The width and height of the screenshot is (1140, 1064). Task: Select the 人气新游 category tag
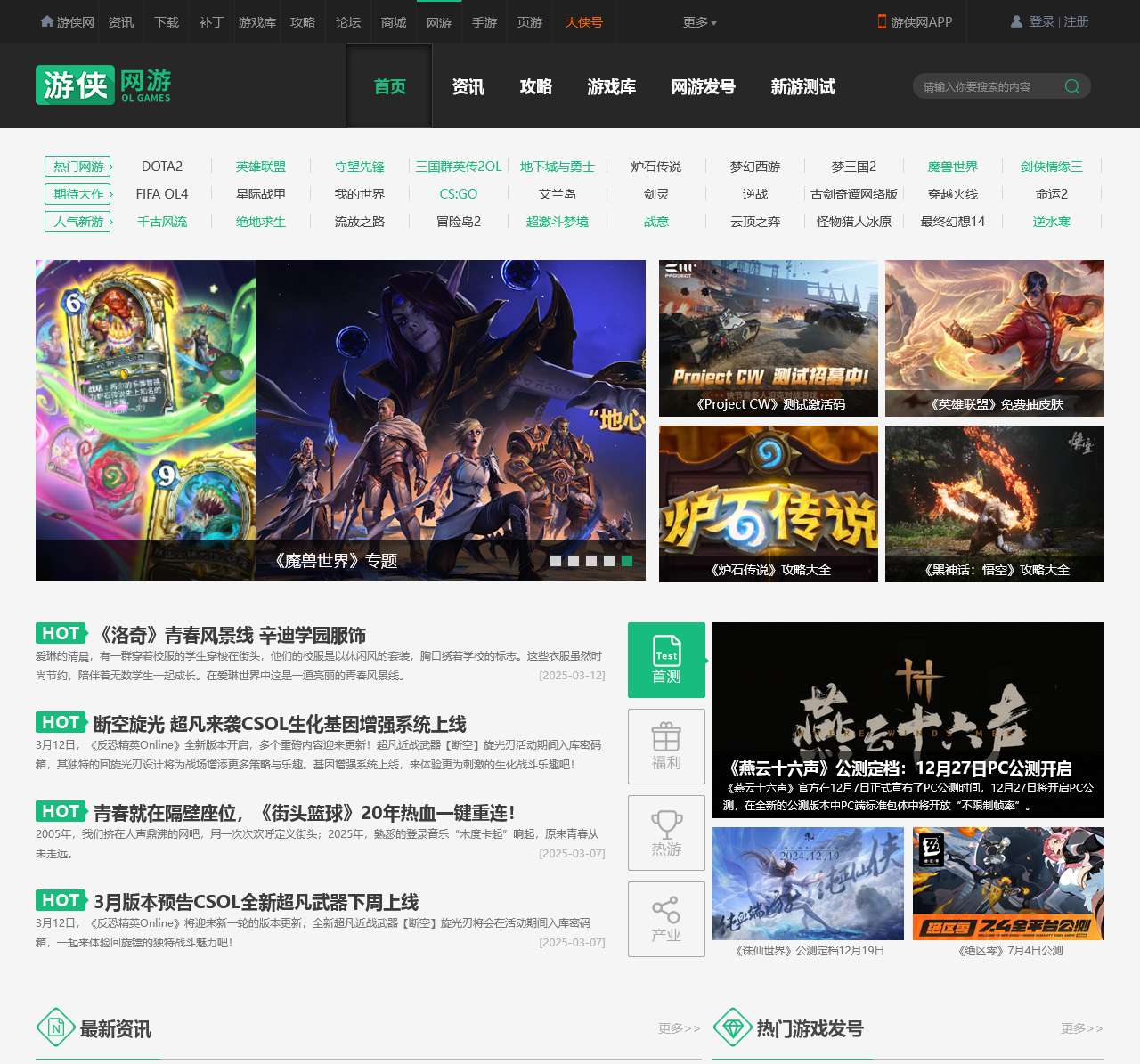click(78, 222)
